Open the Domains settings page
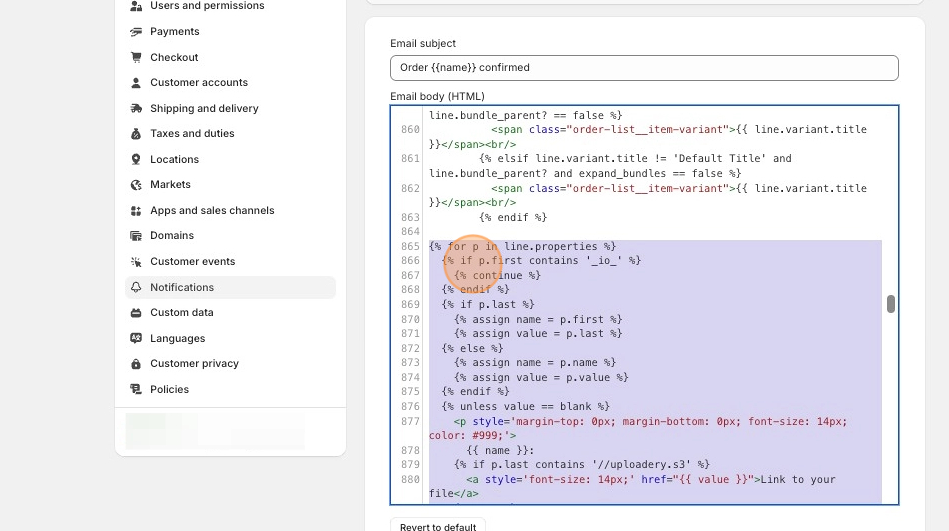The image size is (949, 531). point(172,235)
